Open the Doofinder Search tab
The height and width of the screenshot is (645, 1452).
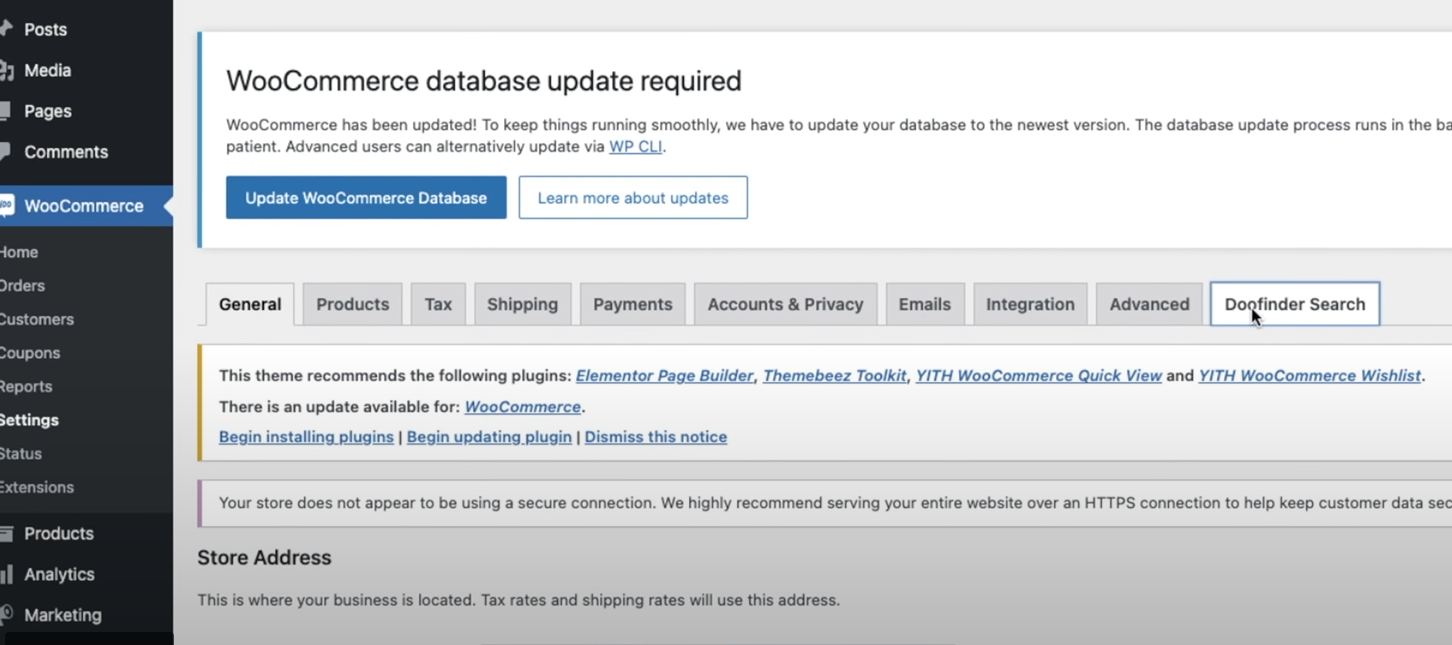[1295, 304]
